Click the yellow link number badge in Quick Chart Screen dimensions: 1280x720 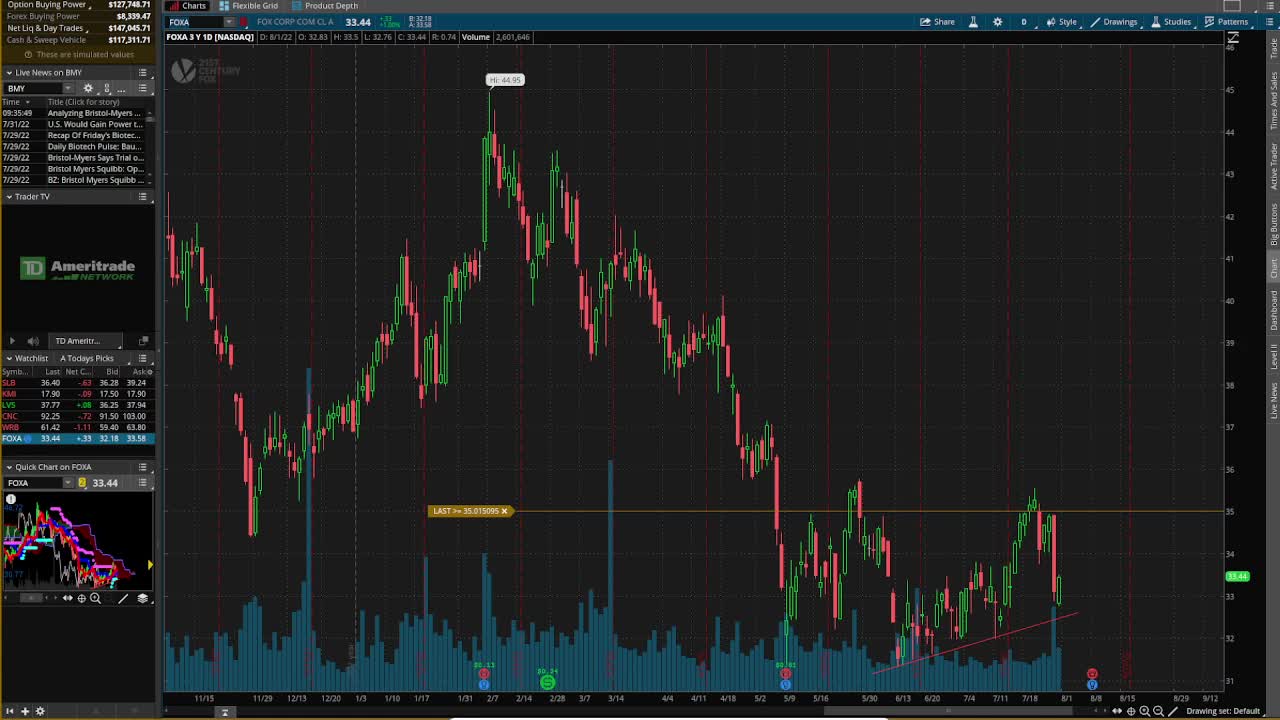[82, 483]
